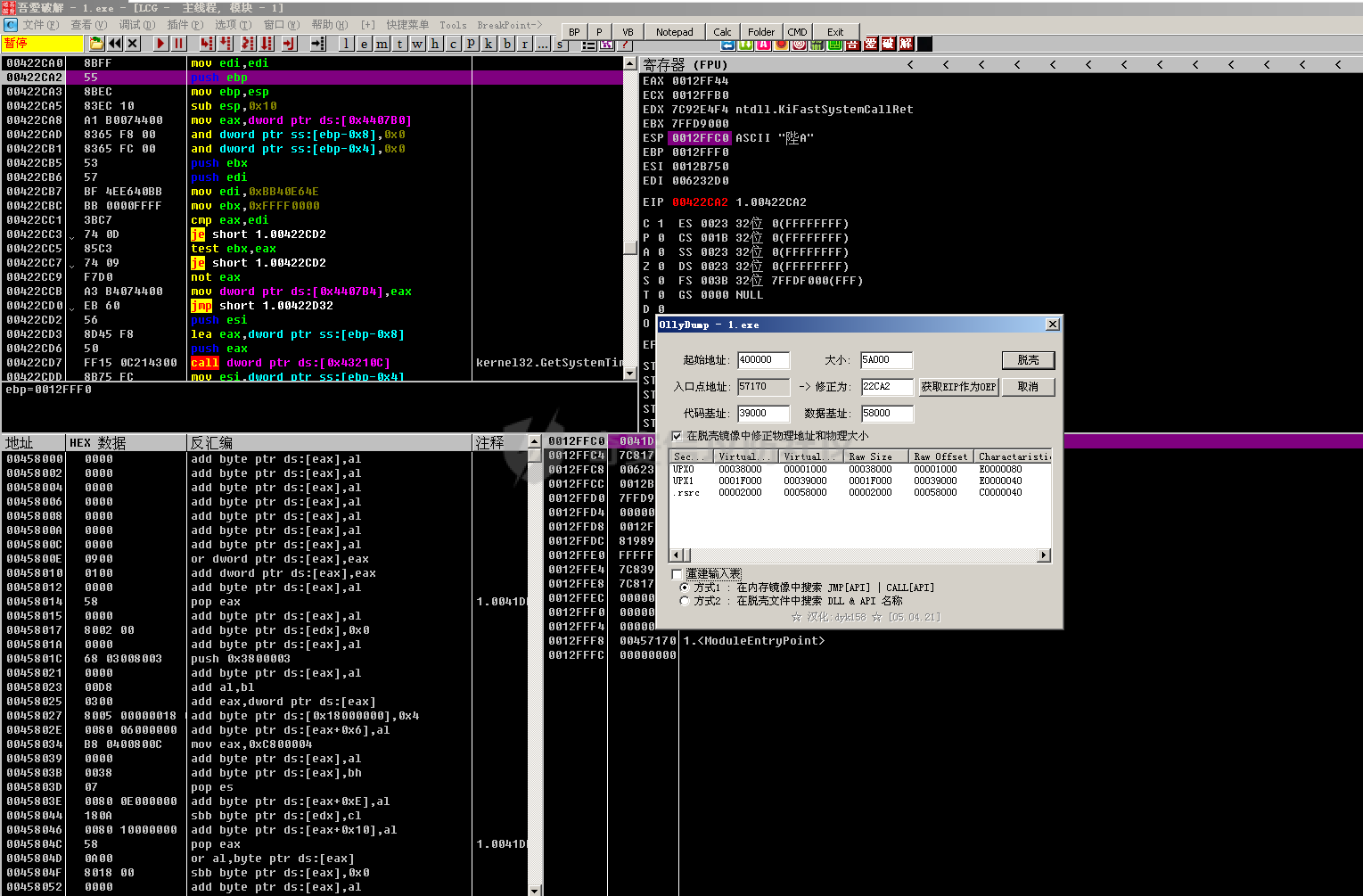Image resolution: width=1363 pixels, height=896 pixels.
Task: Click the BP shortcut button
Action: click(x=574, y=32)
